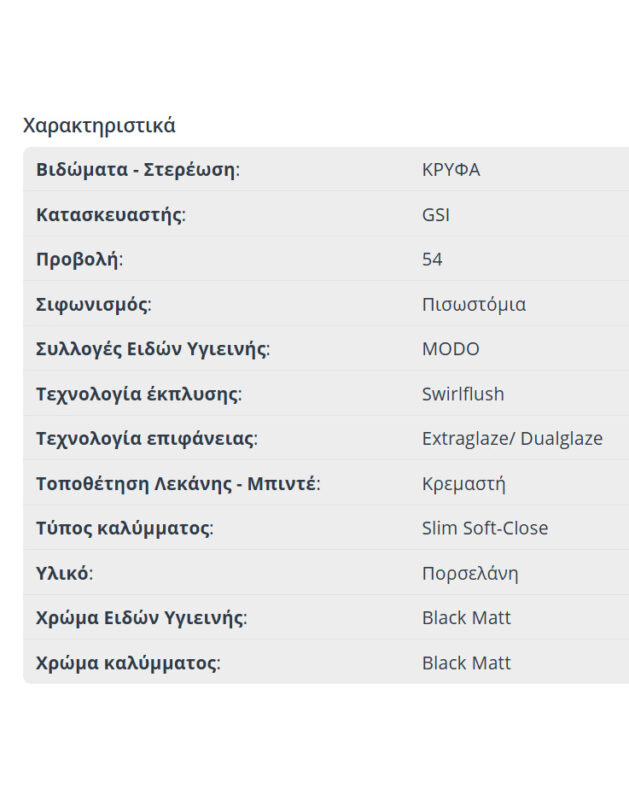Viewport: 629px width, 800px height.
Task: Select the Πορσελάνη material value
Action: click(470, 574)
